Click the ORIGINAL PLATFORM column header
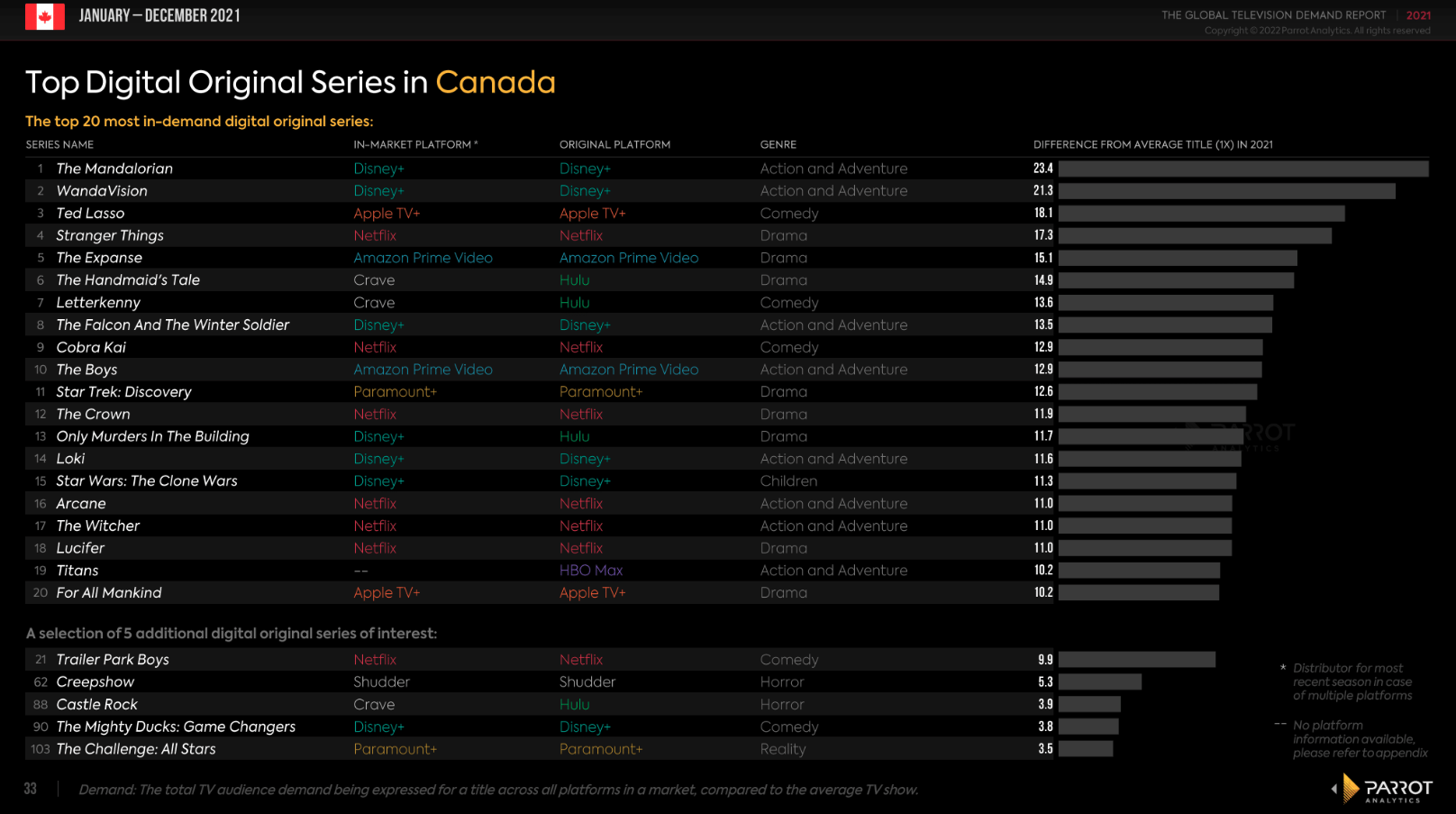This screenshot has height=814, width=1456. 614,144
